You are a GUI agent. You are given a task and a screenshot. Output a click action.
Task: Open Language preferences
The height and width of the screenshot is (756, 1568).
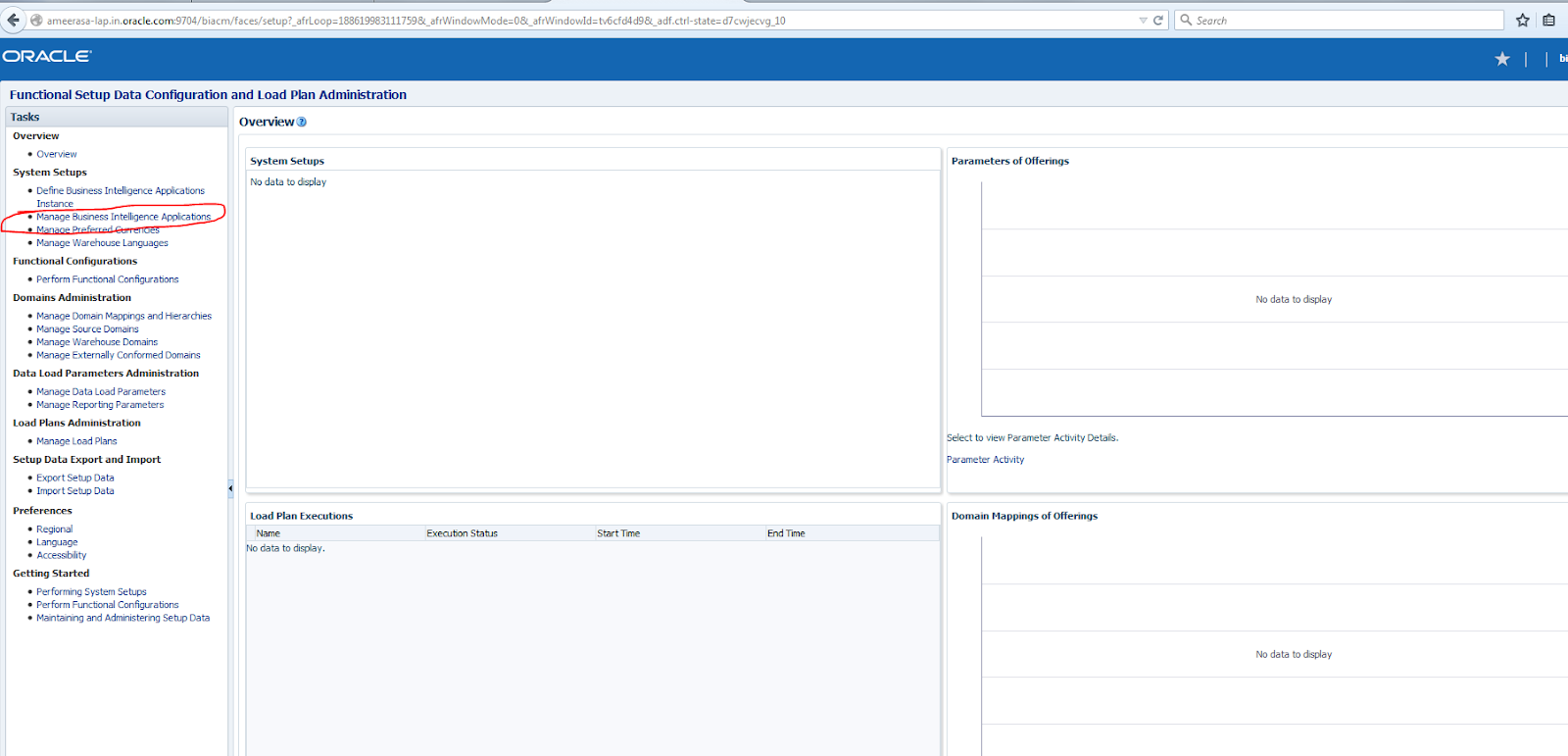point(57,542)
